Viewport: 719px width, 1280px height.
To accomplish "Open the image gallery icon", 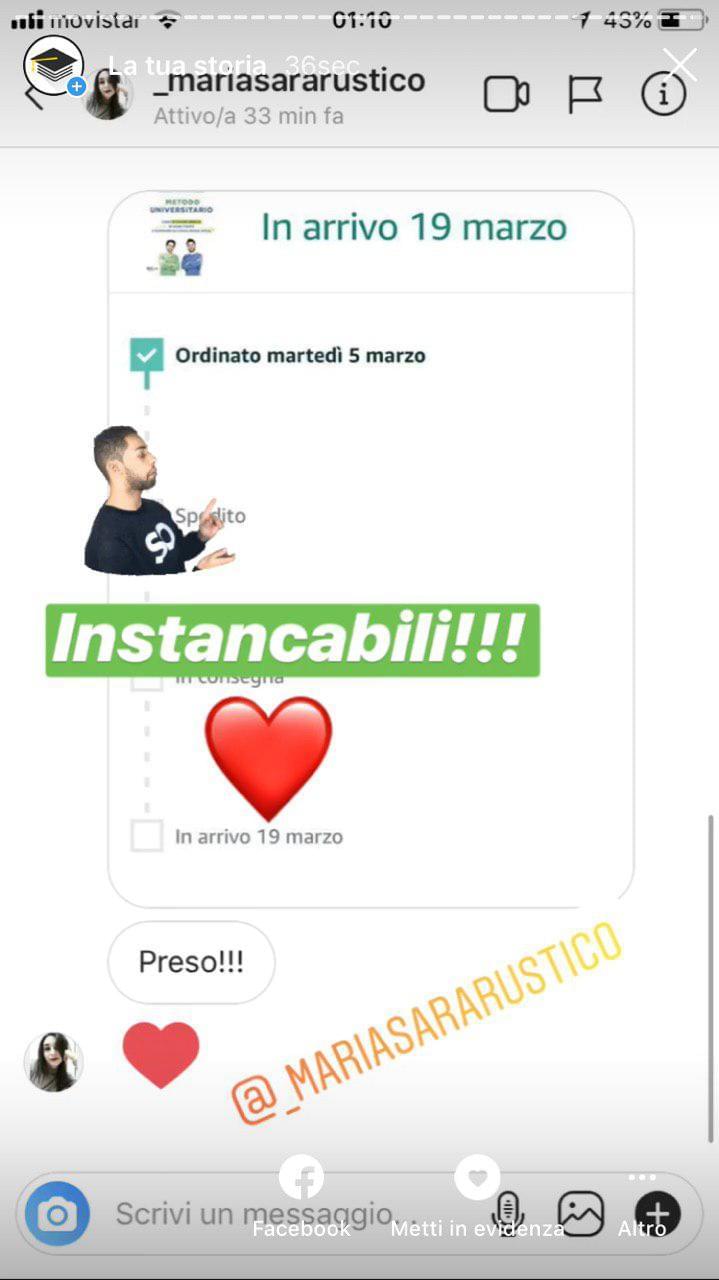I will coord(581,1214).
